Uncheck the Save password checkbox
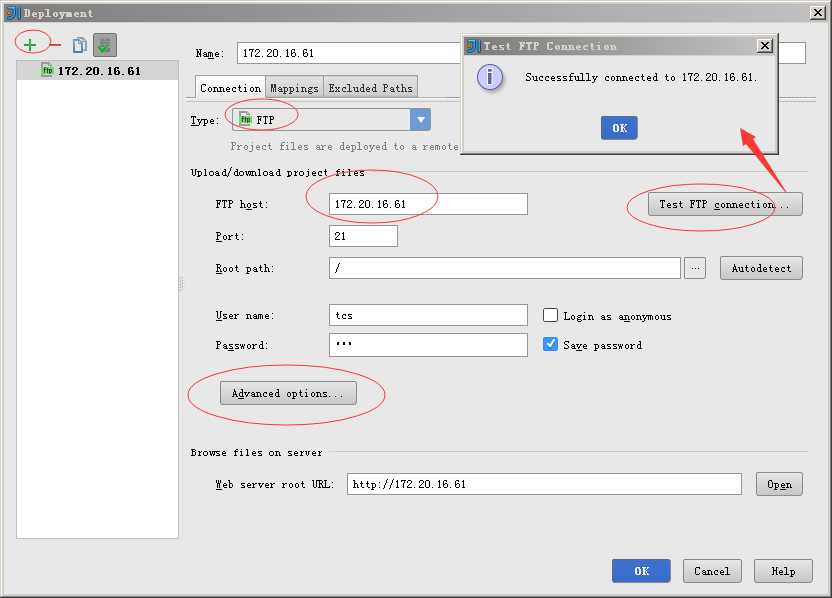The height and width of the screenshot is (598, 832). pyautogui.click(x=550, y=344)
